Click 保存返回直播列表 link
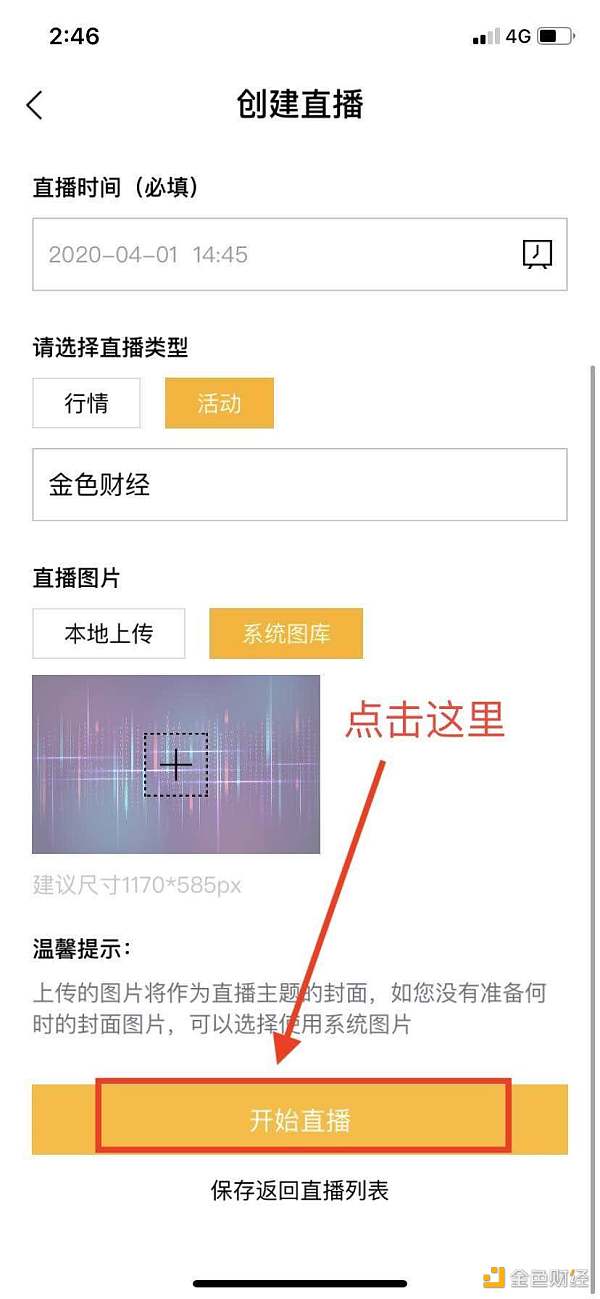The width and height of the screenshot is (600, 1299). point(300,1190)
